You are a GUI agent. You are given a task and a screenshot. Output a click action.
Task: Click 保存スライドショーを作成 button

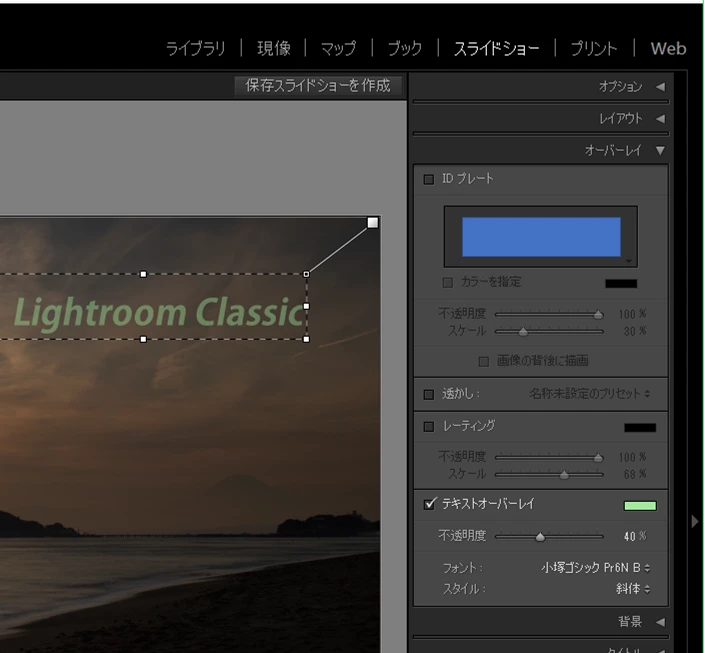click(318, 85)
